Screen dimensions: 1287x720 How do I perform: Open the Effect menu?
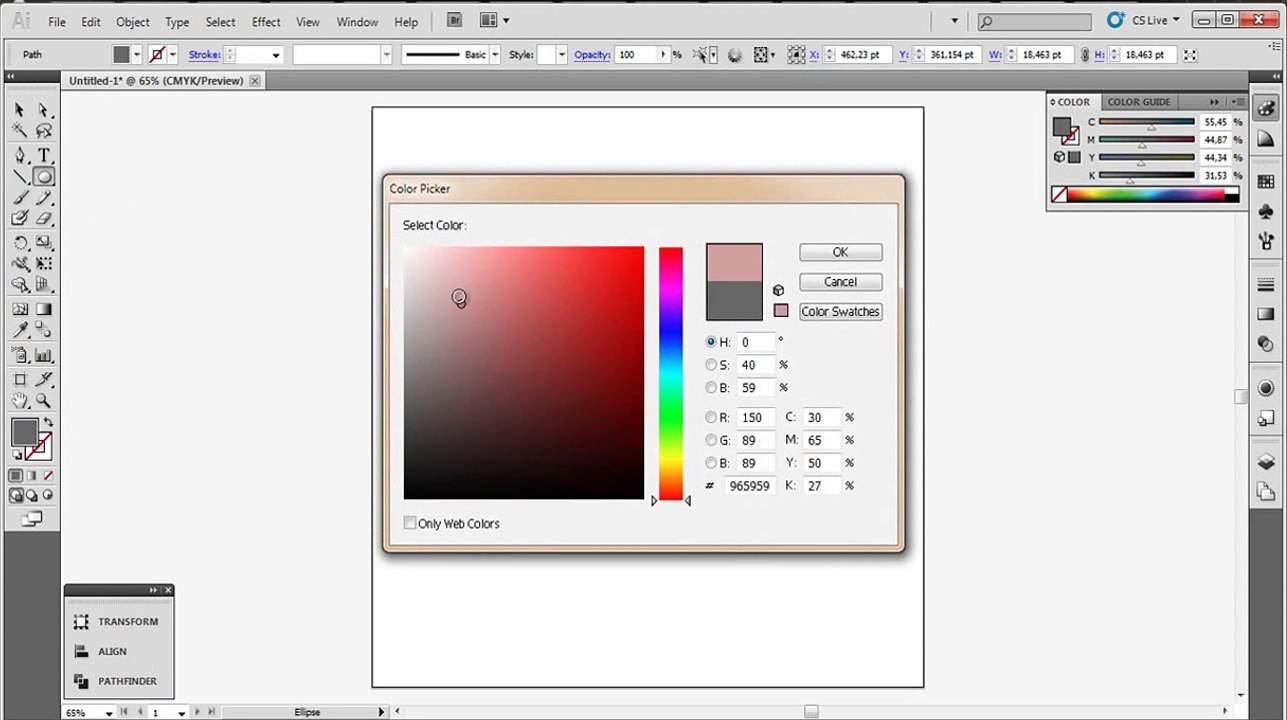coord(266,21)
